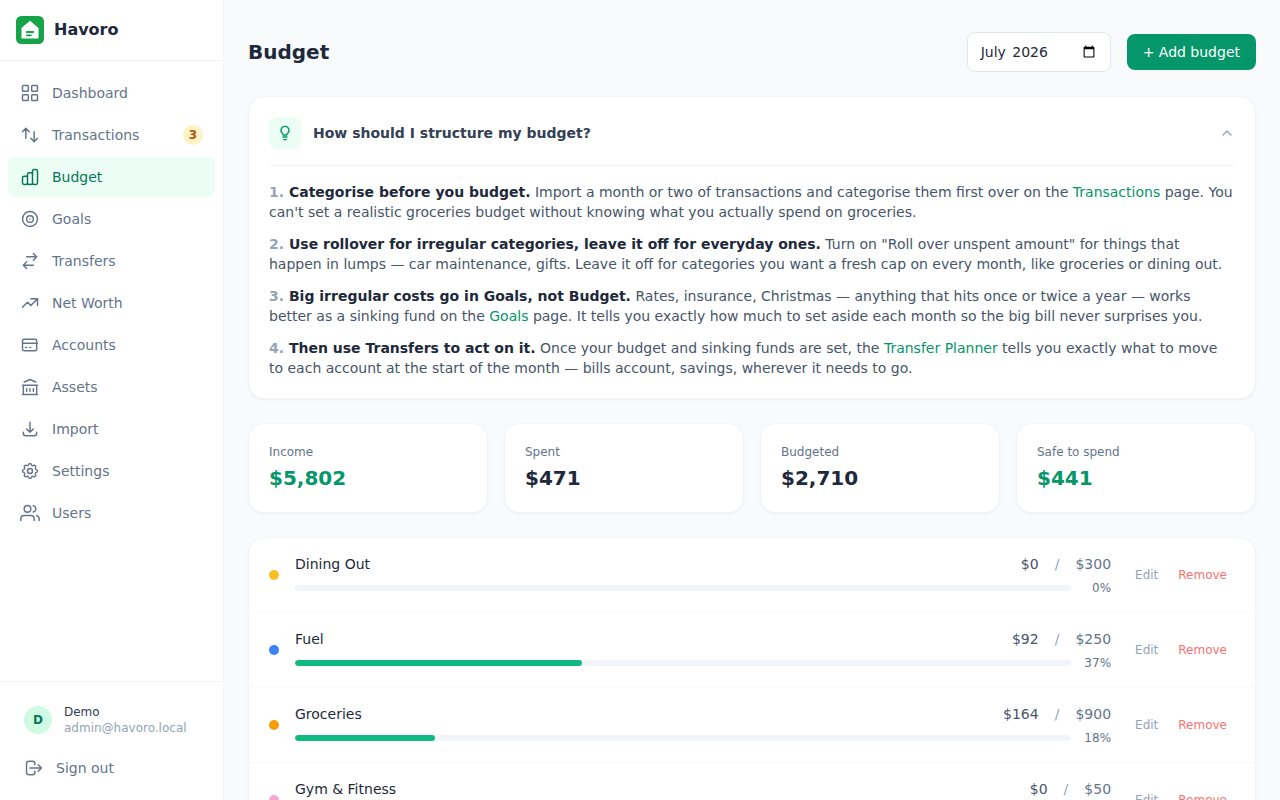This screenshot has height=800, width=1280.
Task: Open Dashboard in the sidebar
Action: [111, 93]
